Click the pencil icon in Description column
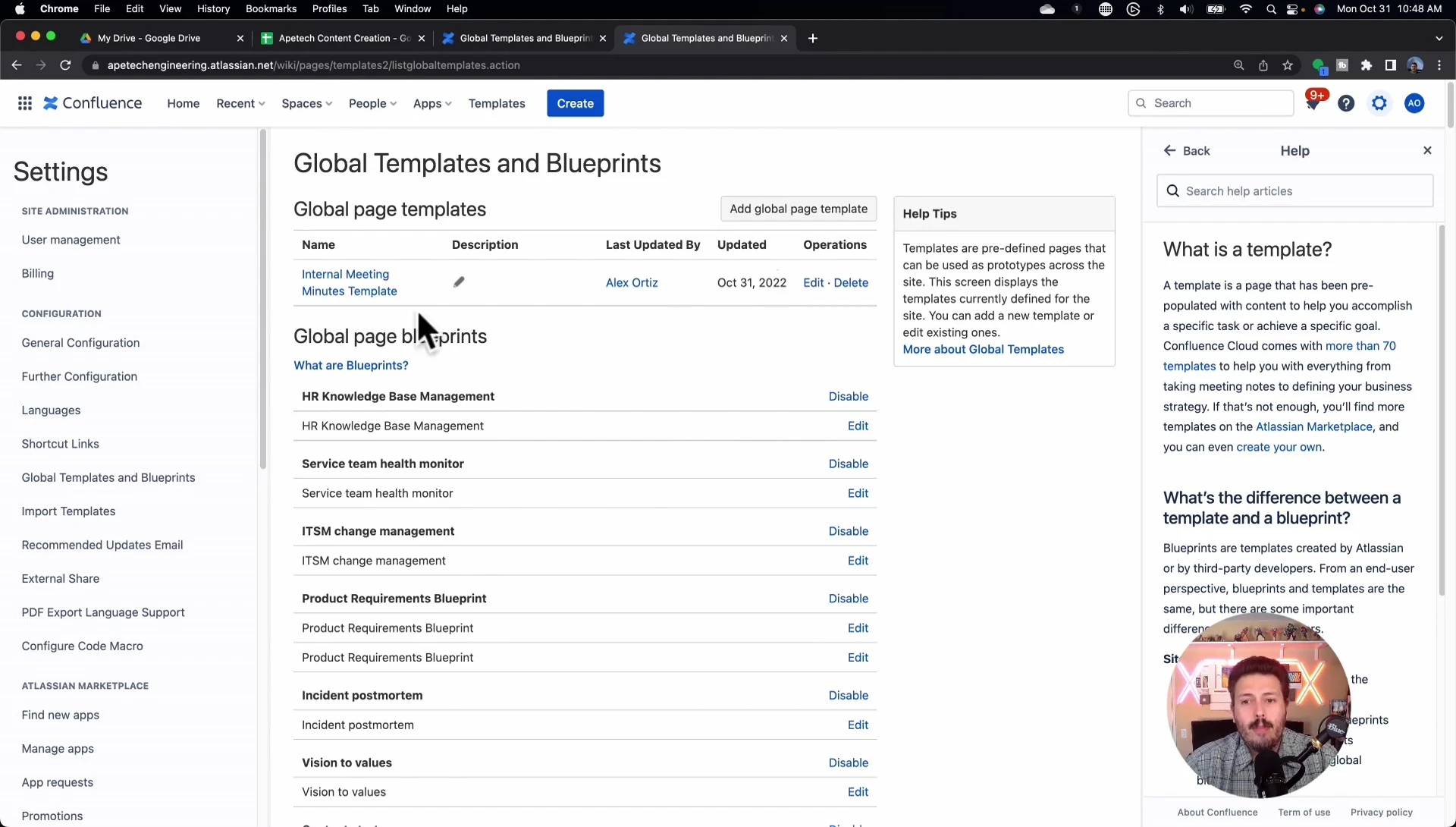 [x=459, y=282]
